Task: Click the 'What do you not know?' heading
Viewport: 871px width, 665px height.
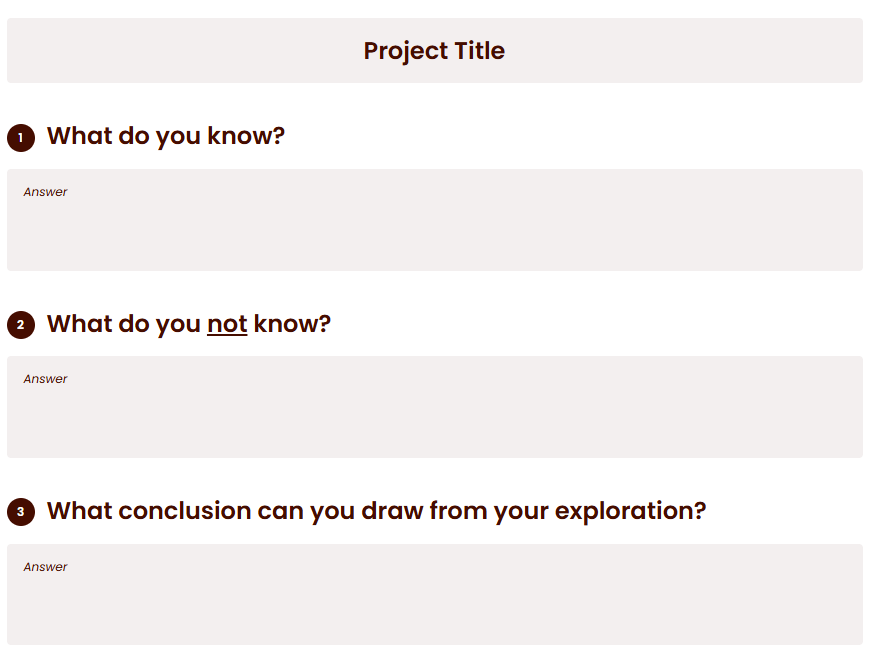Action: click(x=189, y=324)
